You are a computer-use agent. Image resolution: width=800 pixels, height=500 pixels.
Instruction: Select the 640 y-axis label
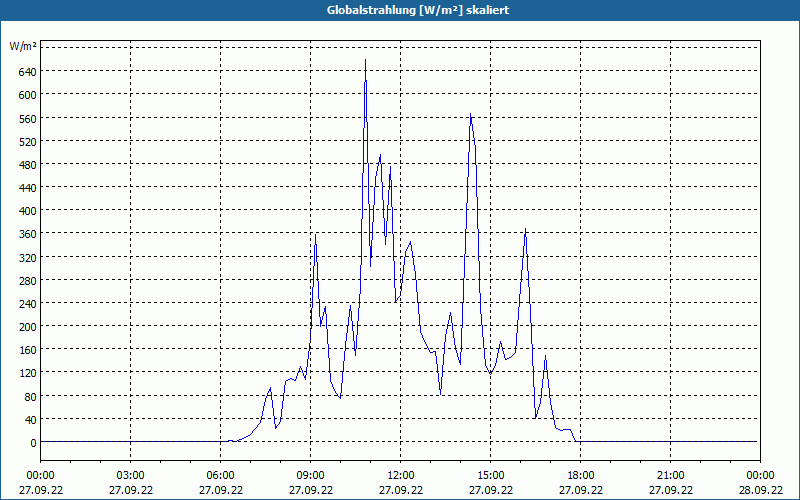[x=30, y=72]
